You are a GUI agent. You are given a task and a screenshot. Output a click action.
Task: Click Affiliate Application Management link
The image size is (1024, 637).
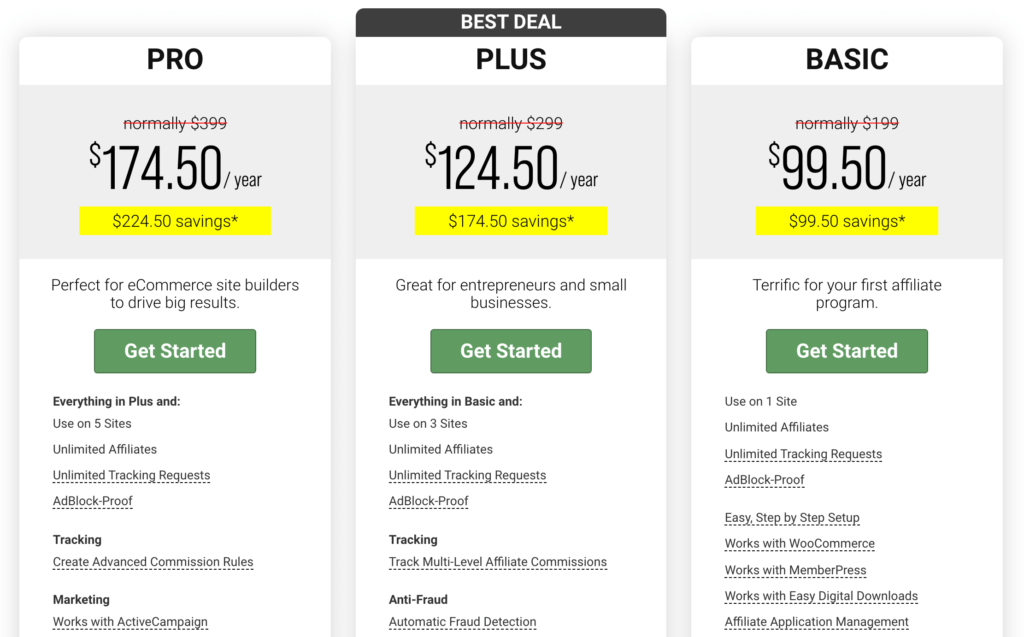[x=816, y=622]
